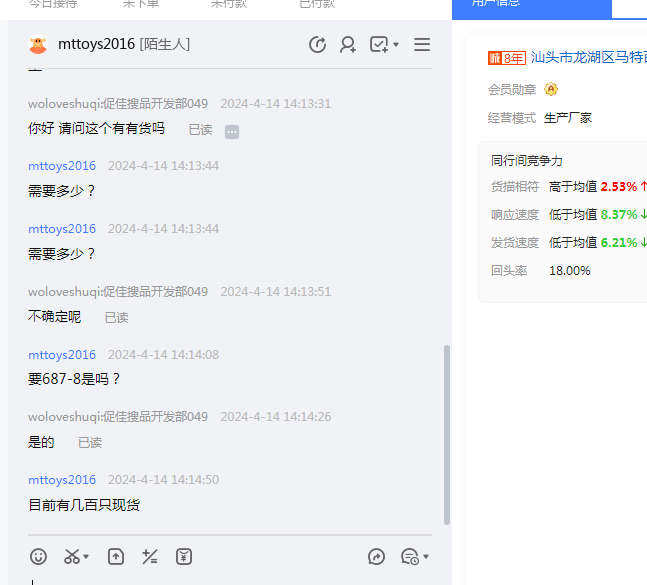Click the message input field

click(230, 579)
